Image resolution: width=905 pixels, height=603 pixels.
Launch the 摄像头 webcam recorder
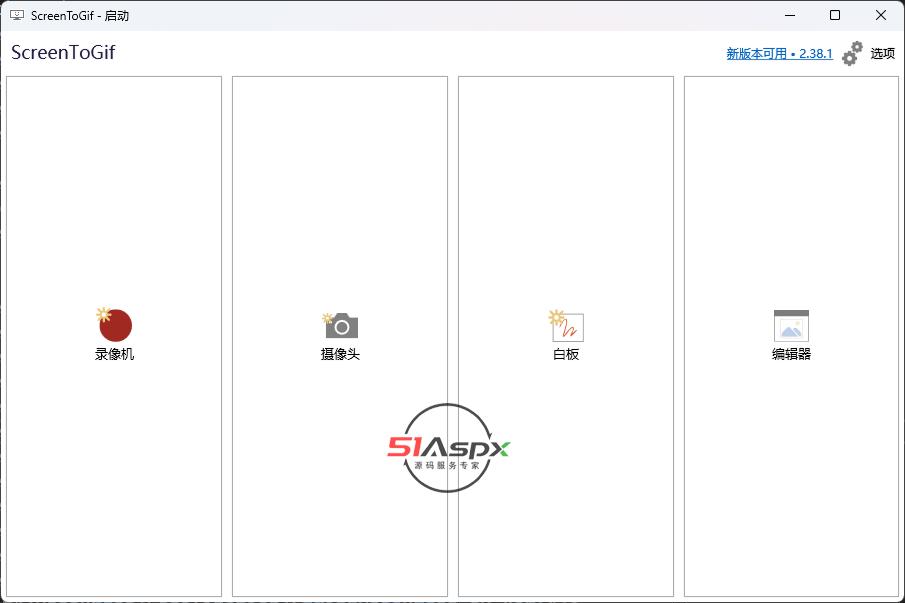coord(340,336)
